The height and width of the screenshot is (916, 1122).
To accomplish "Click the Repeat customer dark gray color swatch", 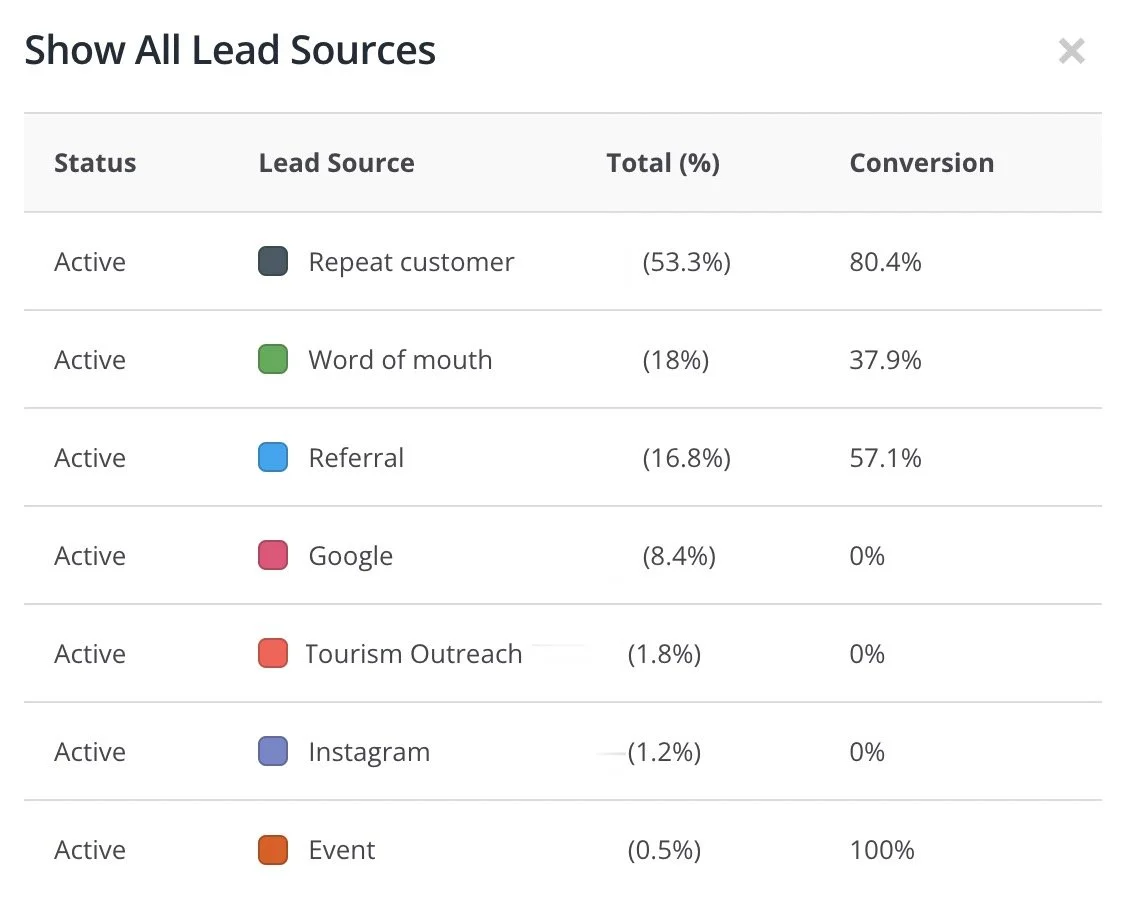I will pyautogui.click(x=273, y=262).
